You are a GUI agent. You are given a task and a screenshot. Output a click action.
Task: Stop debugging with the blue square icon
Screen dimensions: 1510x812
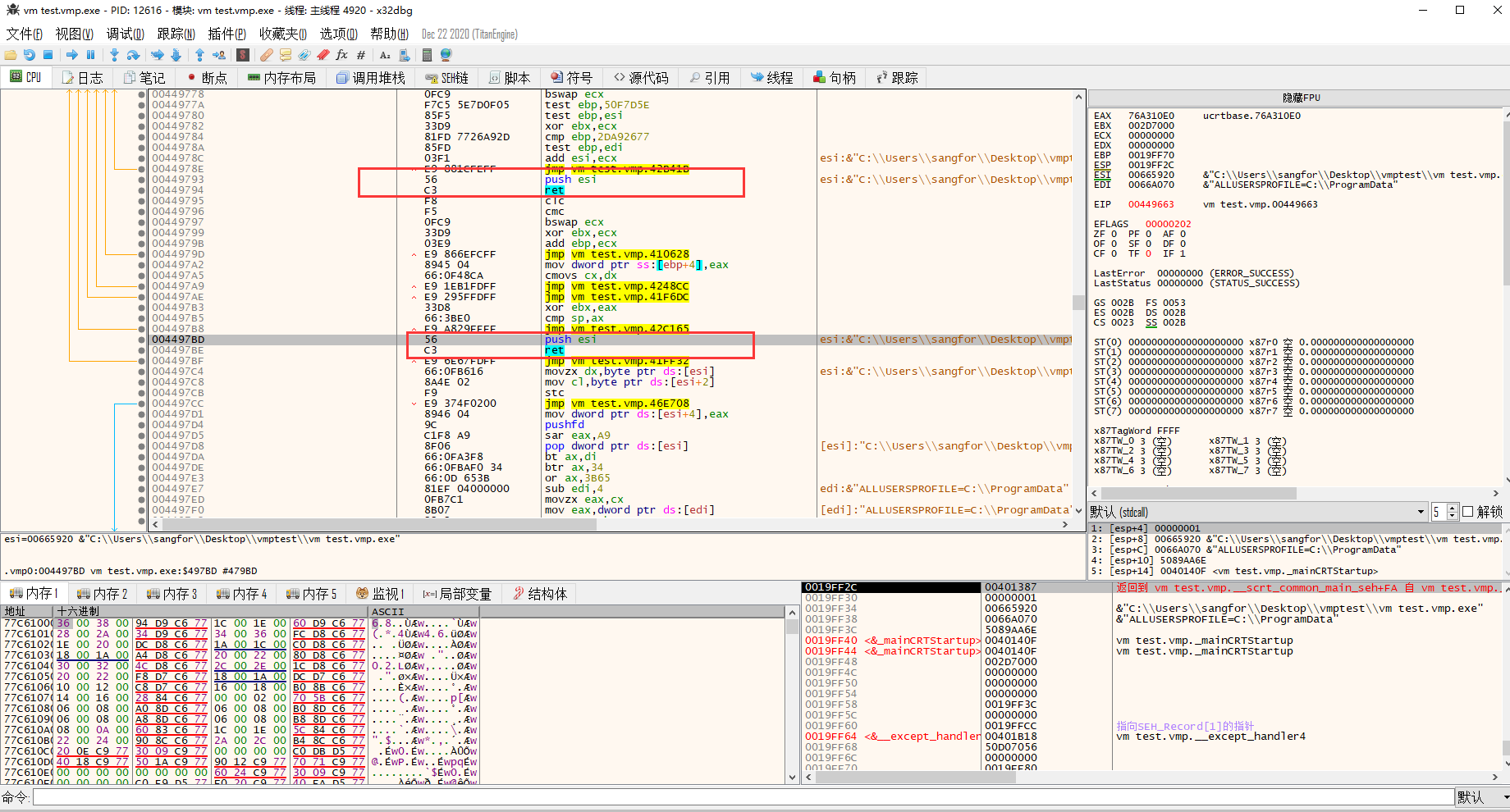click(x=48, y=55)
